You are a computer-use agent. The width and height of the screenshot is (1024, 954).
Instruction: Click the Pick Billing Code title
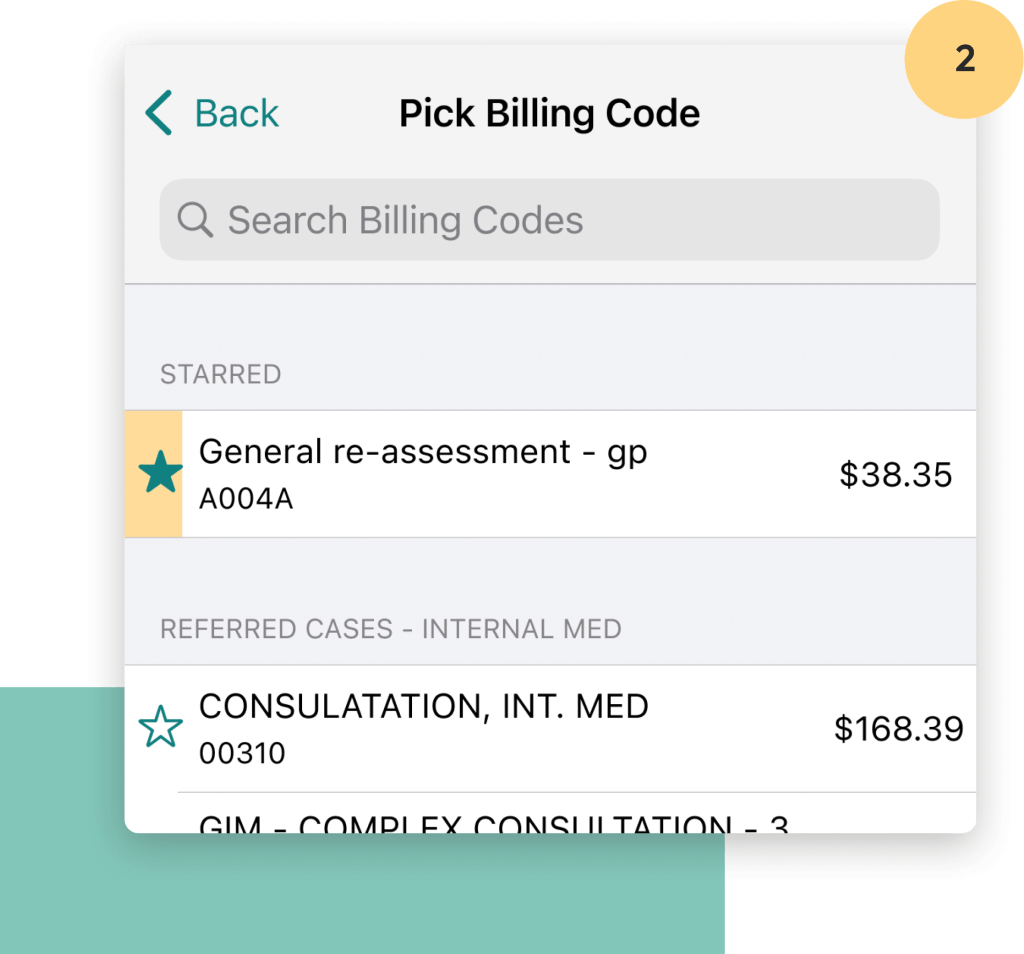click(549, 113)
